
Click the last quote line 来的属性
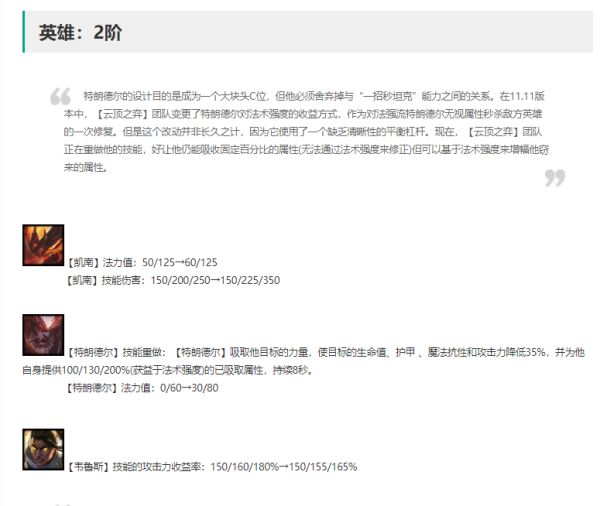(x=86, y=167)
